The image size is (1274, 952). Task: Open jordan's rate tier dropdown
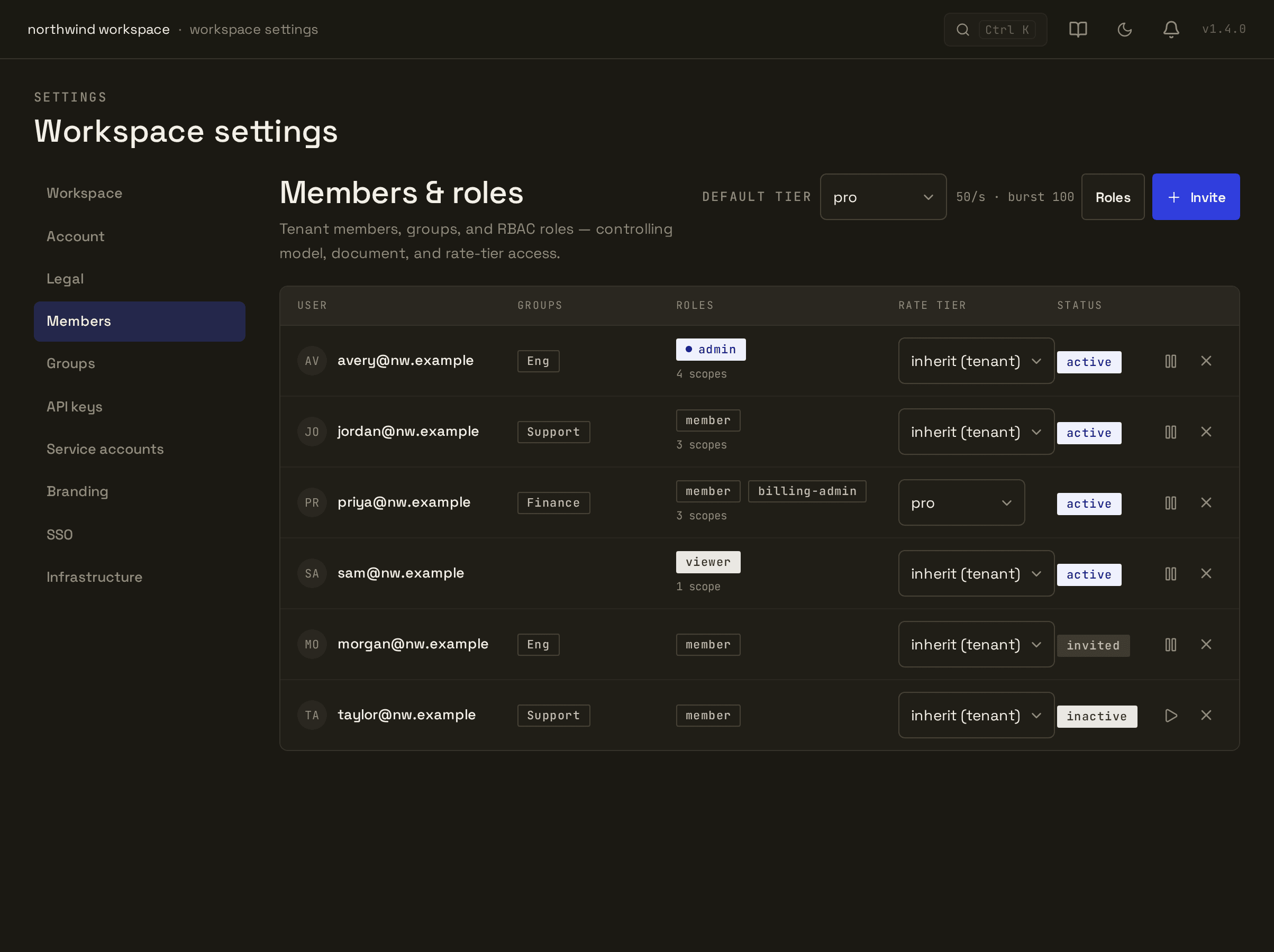(976, 432)
